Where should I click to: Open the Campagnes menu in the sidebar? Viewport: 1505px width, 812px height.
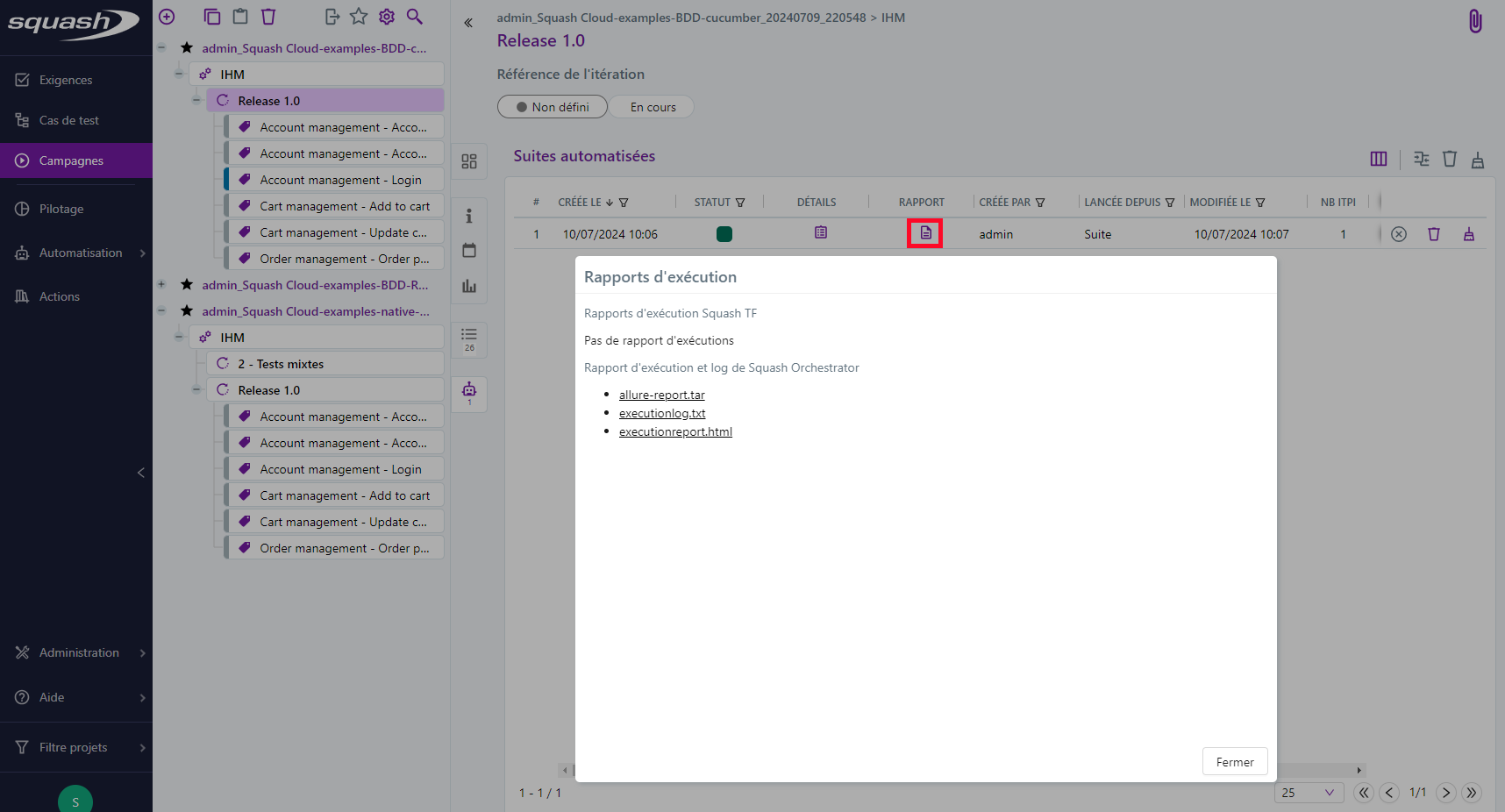coord(71,160)
